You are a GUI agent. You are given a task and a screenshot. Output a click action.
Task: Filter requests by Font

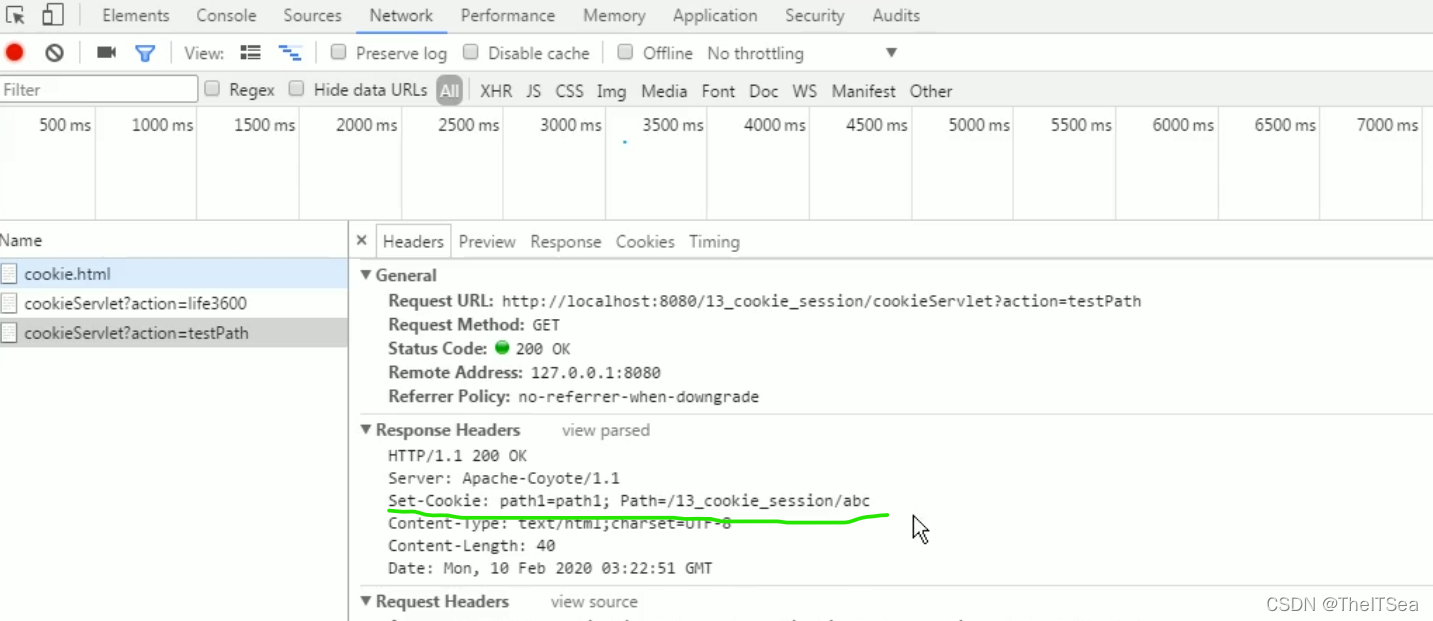(x=718, y=91)
